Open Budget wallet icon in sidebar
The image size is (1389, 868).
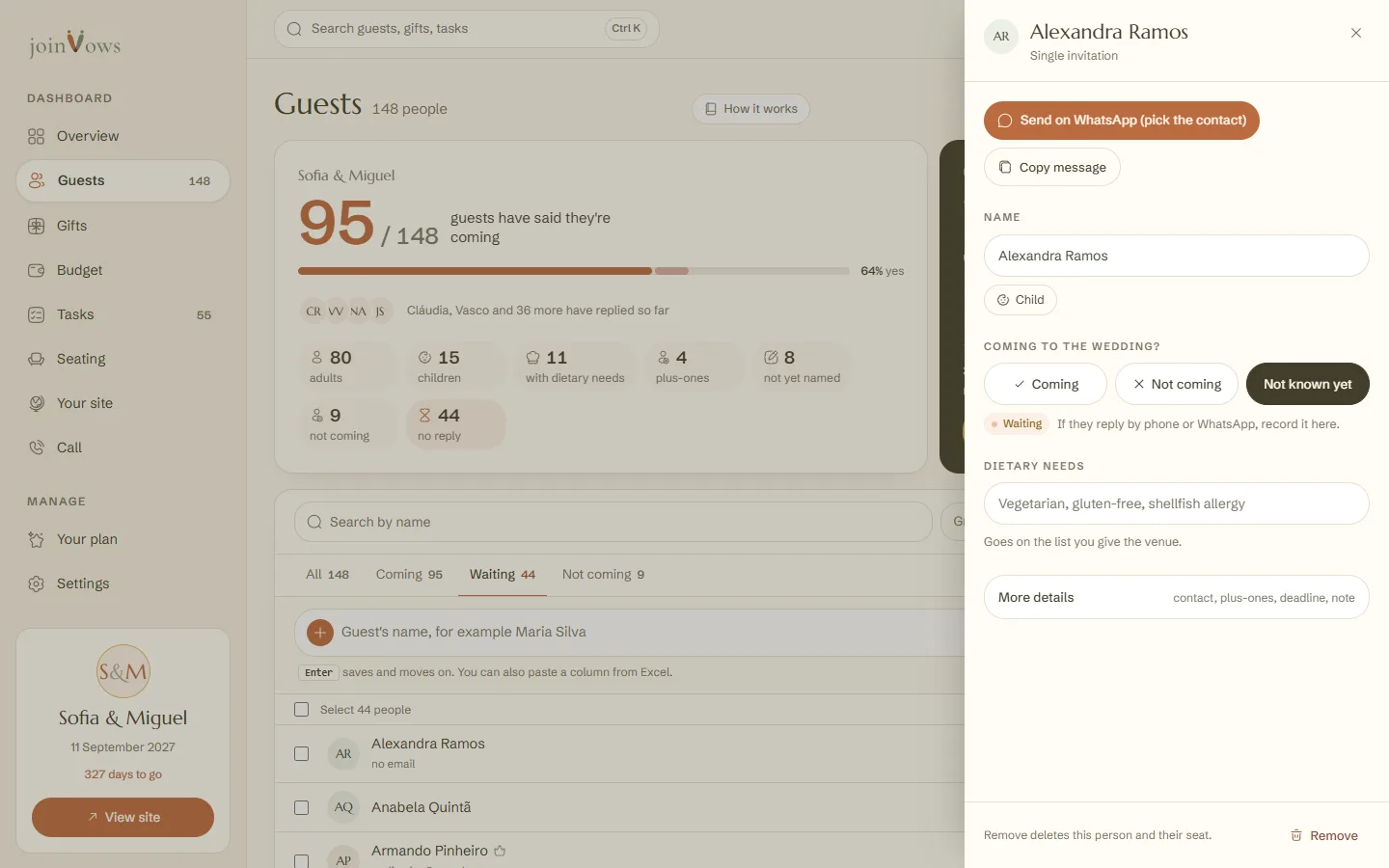[x=37, y=270]
